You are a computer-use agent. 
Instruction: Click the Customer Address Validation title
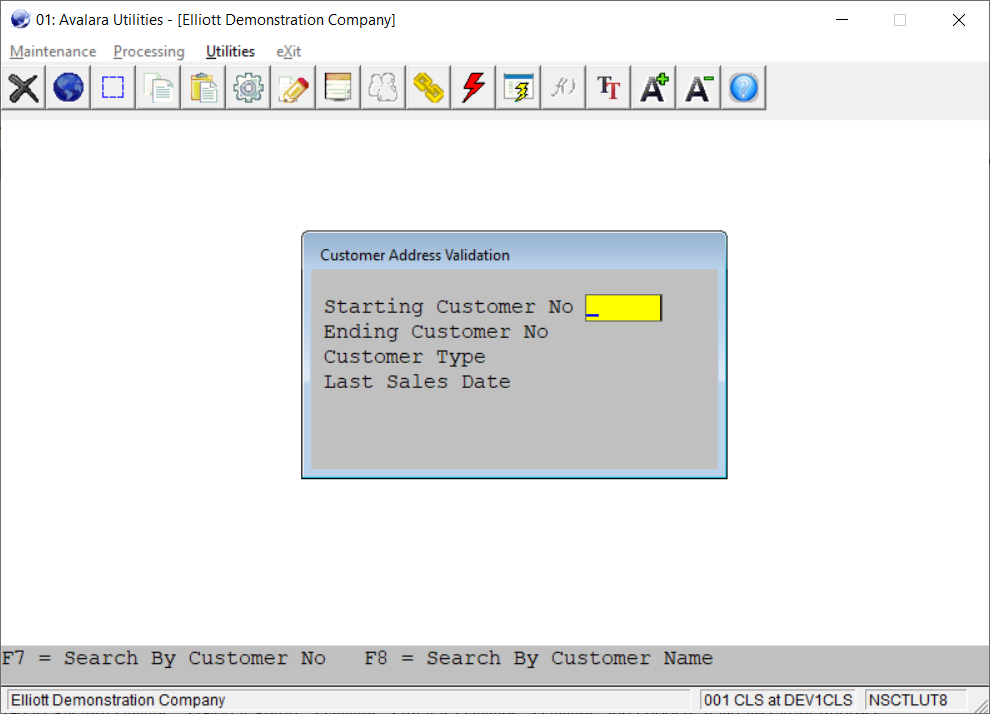tap(415, 255)
